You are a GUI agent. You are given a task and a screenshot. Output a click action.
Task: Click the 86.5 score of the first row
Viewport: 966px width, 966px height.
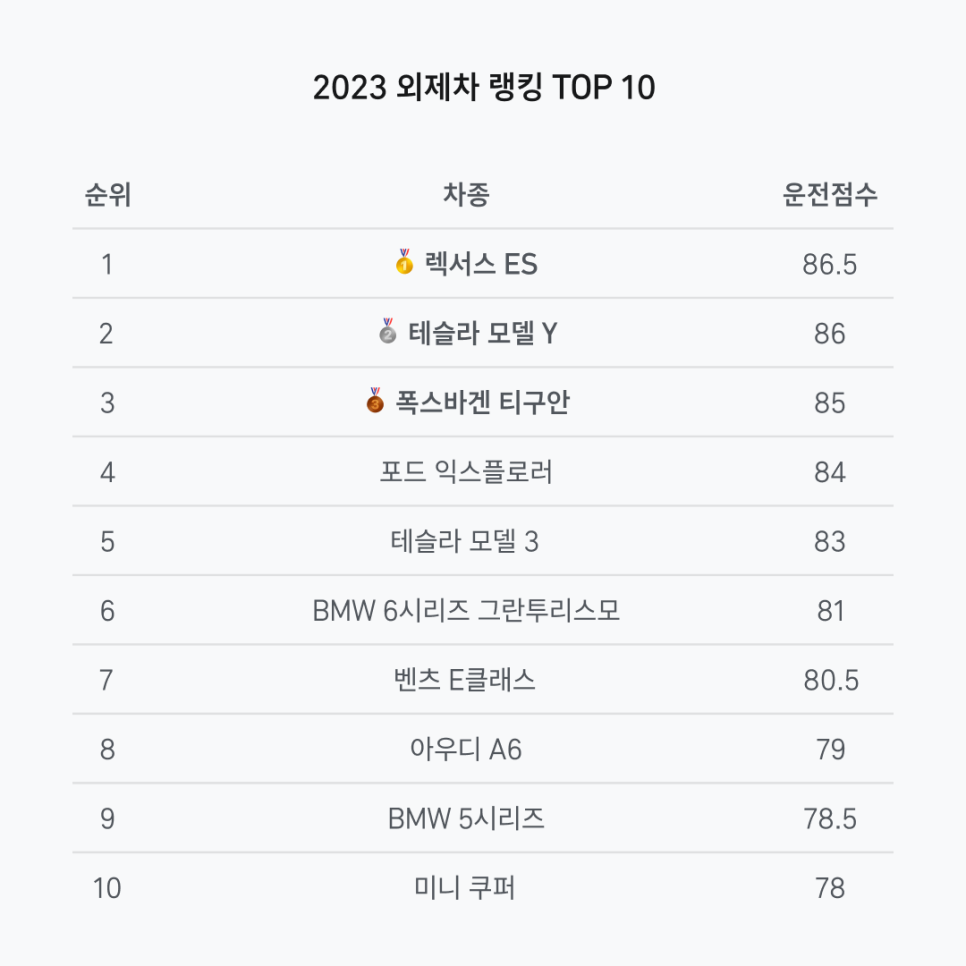[x=830, y=265]
